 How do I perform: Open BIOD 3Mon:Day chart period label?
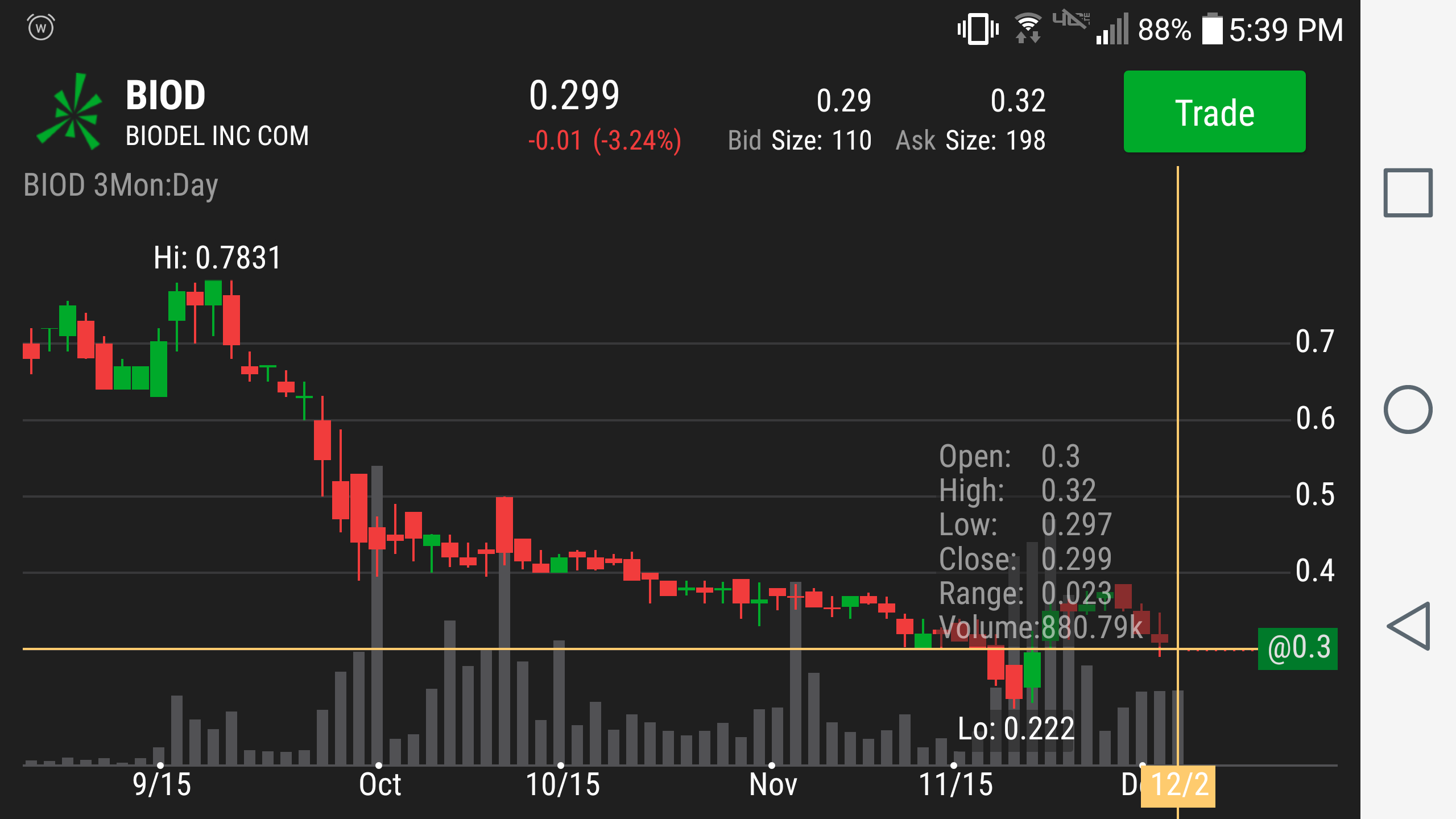(121, 185)
